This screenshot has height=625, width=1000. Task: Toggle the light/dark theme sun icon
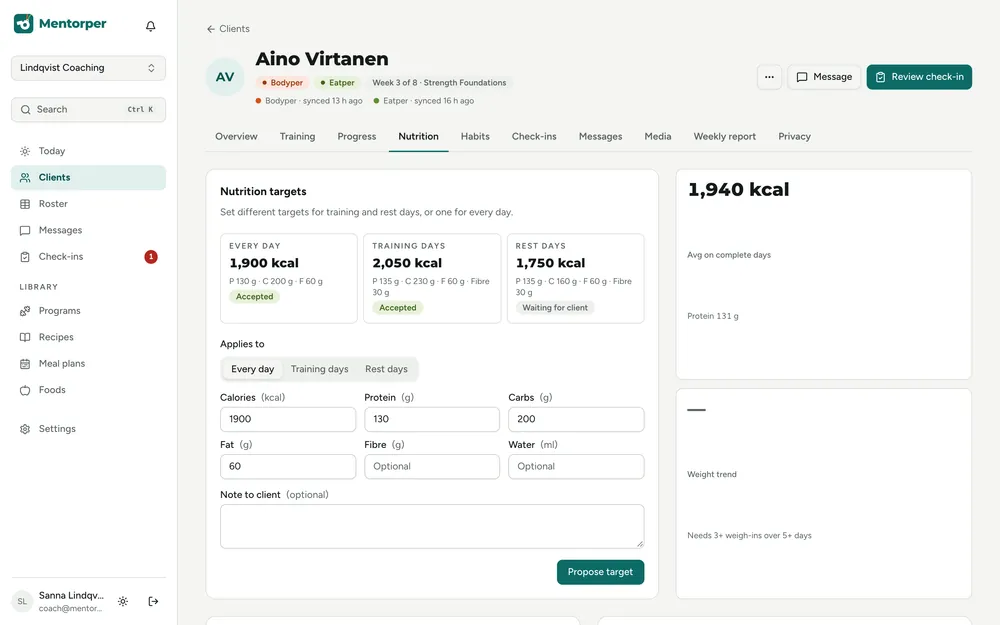point(123,601)
